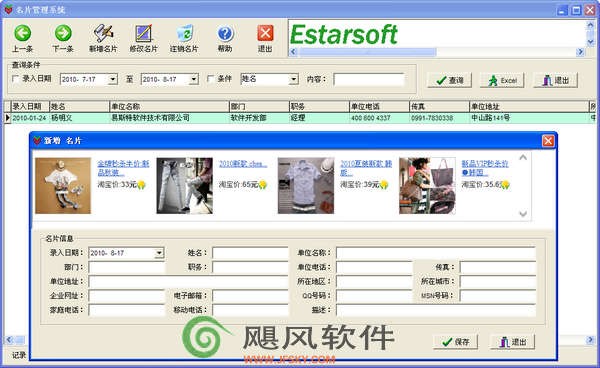
Task: Open ad link 2010夏装新款 priced 39元
Action: (x=366, y=168)
